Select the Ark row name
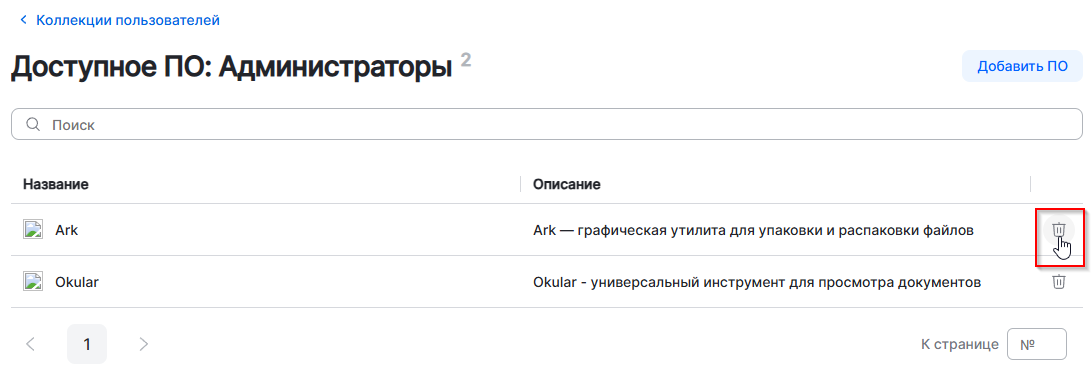Image resolution: width=1091 pixels, height=387 pixels. (x=67, y=230)
